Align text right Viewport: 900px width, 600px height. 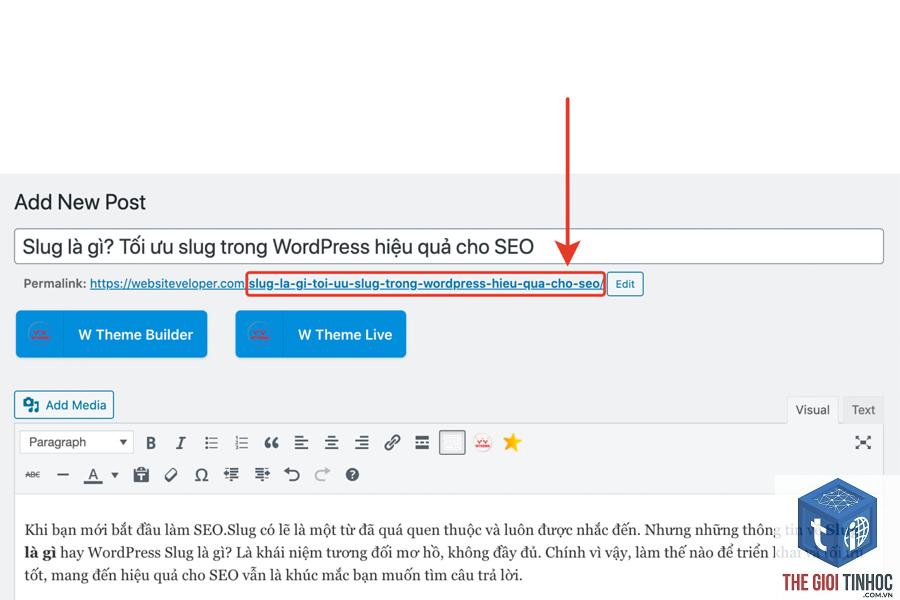(361, 443)
